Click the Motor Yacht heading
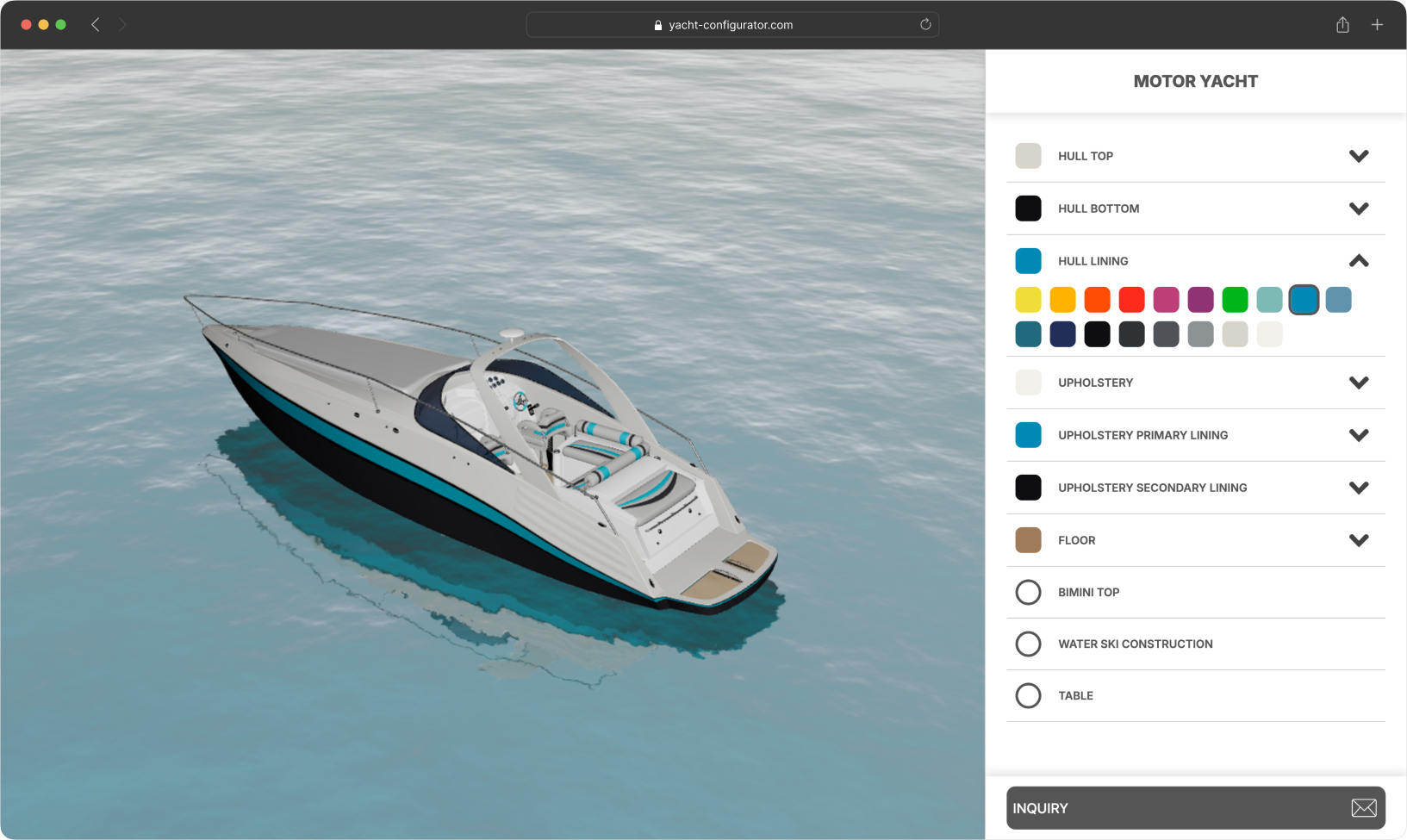The width and height of the screenshot is (1407, 840). pyautogui.click(x=1195, y=82)
